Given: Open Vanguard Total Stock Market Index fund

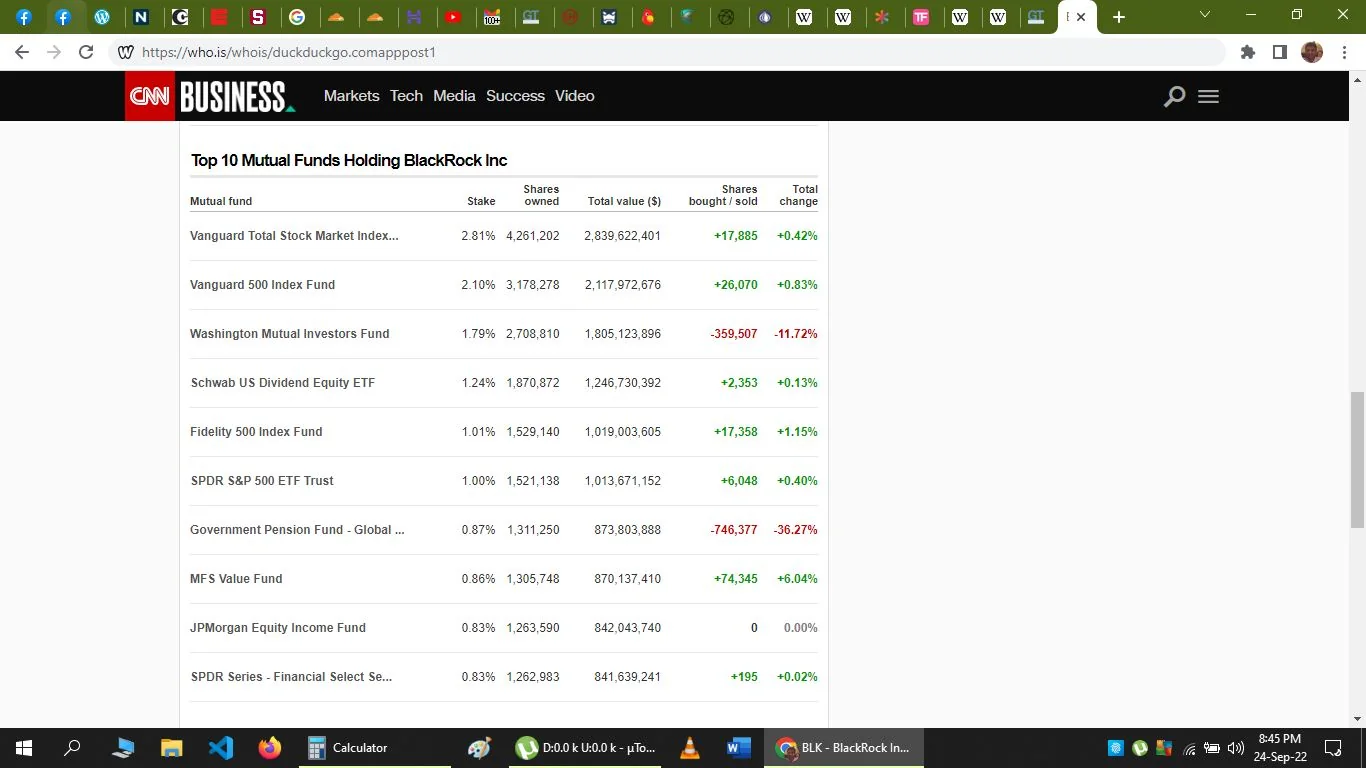Looking at the screenshot, I should pyautogui.click(x=294, y=236).
